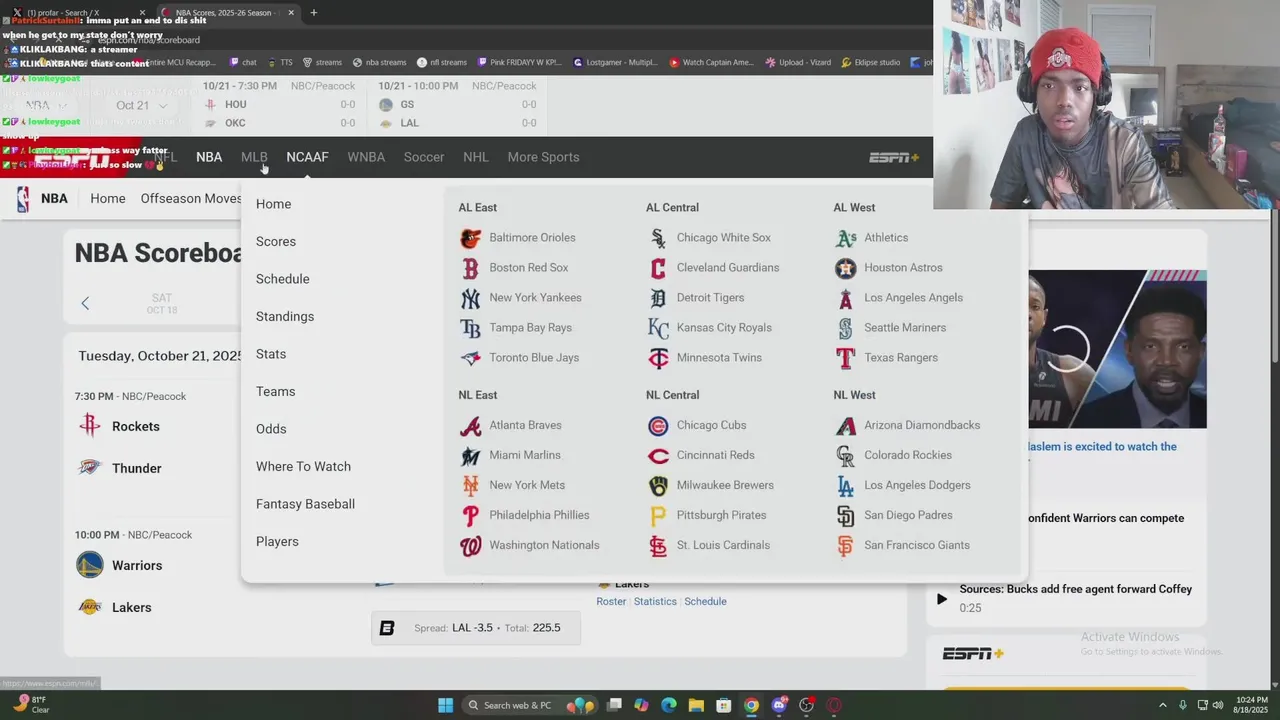Image resolution: width=1280 pixels, height=720 pixels.
Task: Click the Baltimore Orioles team logo
Action: pyautogui.click(x=470, y=238)
